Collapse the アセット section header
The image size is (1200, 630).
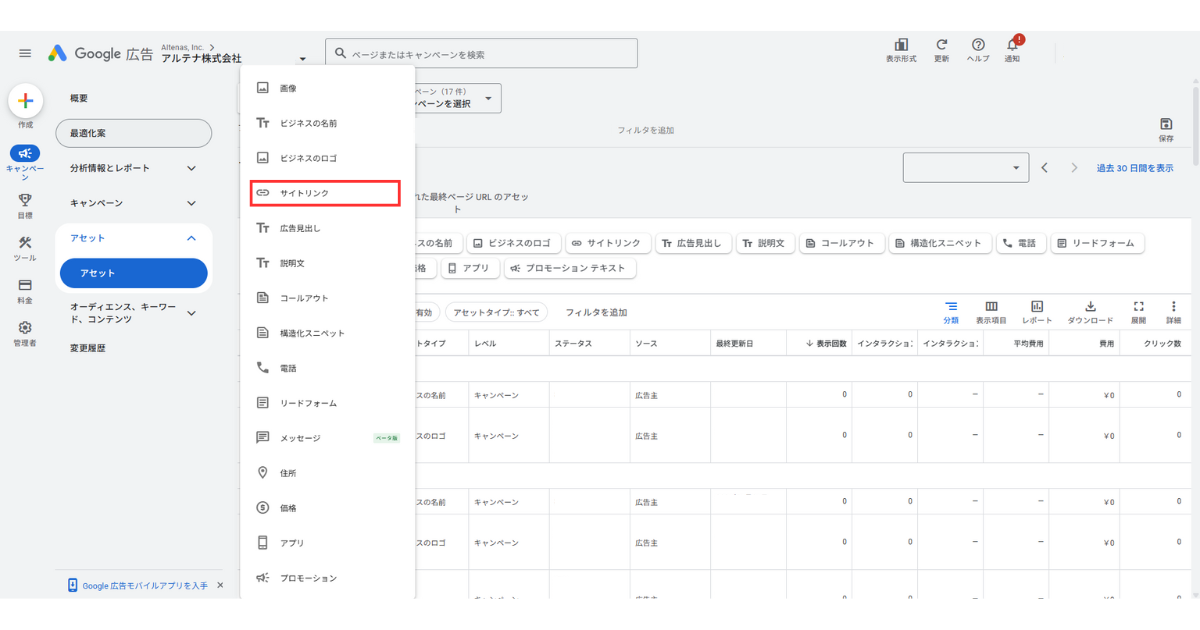tap(133, 238)
